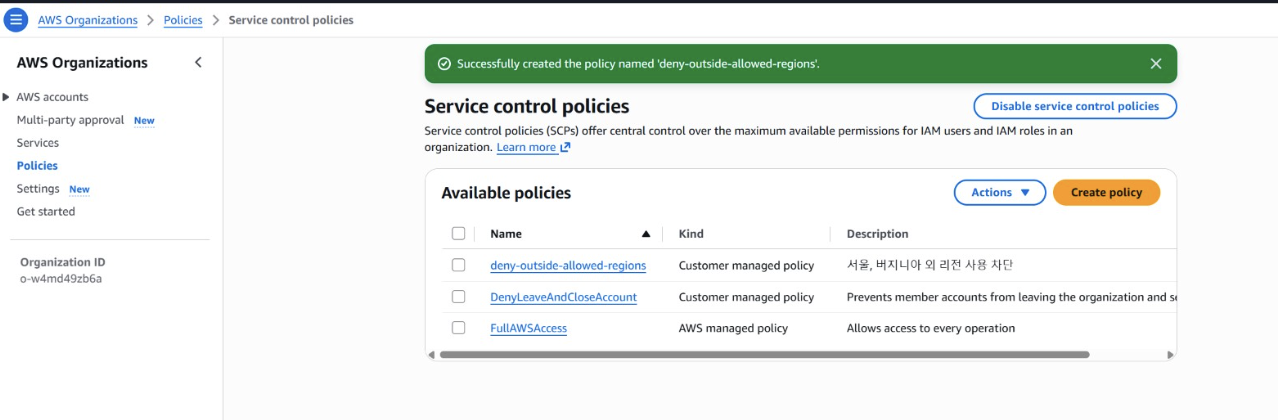Screen dimensions: 1278x420
Task: Open Settings in the sidebar
Action: point(38,189)
